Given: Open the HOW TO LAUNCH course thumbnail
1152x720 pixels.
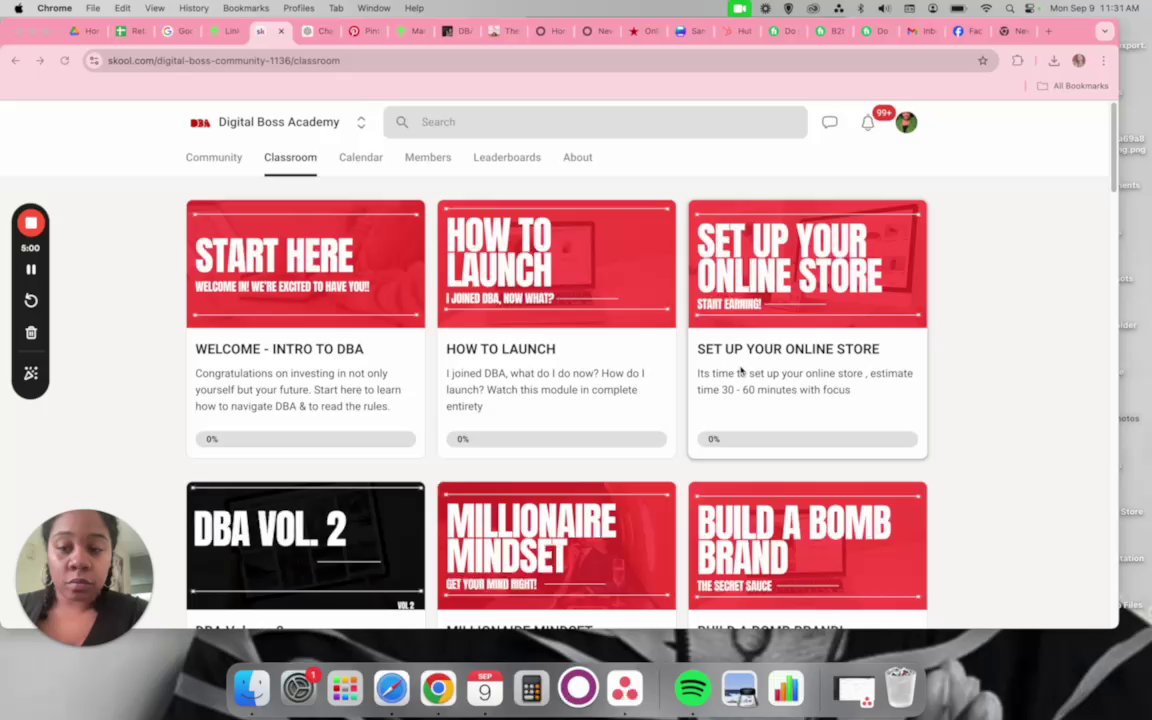Looking at the screenshot, I should point(556,264).
